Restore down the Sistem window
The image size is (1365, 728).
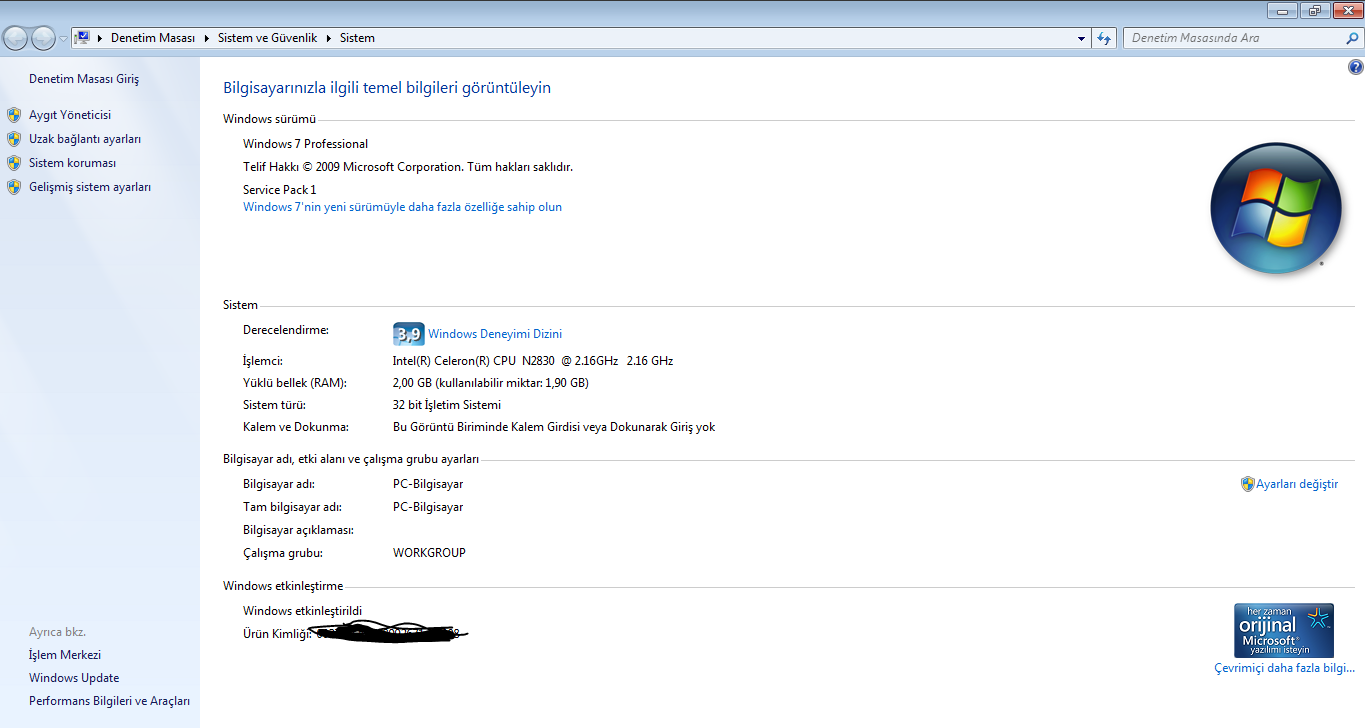pos(1313,10)
